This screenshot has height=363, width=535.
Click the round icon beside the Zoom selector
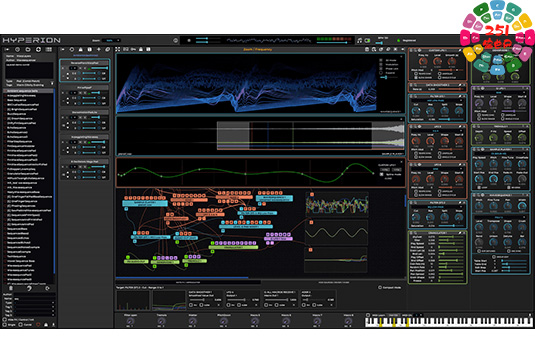[x=175, y=40]
